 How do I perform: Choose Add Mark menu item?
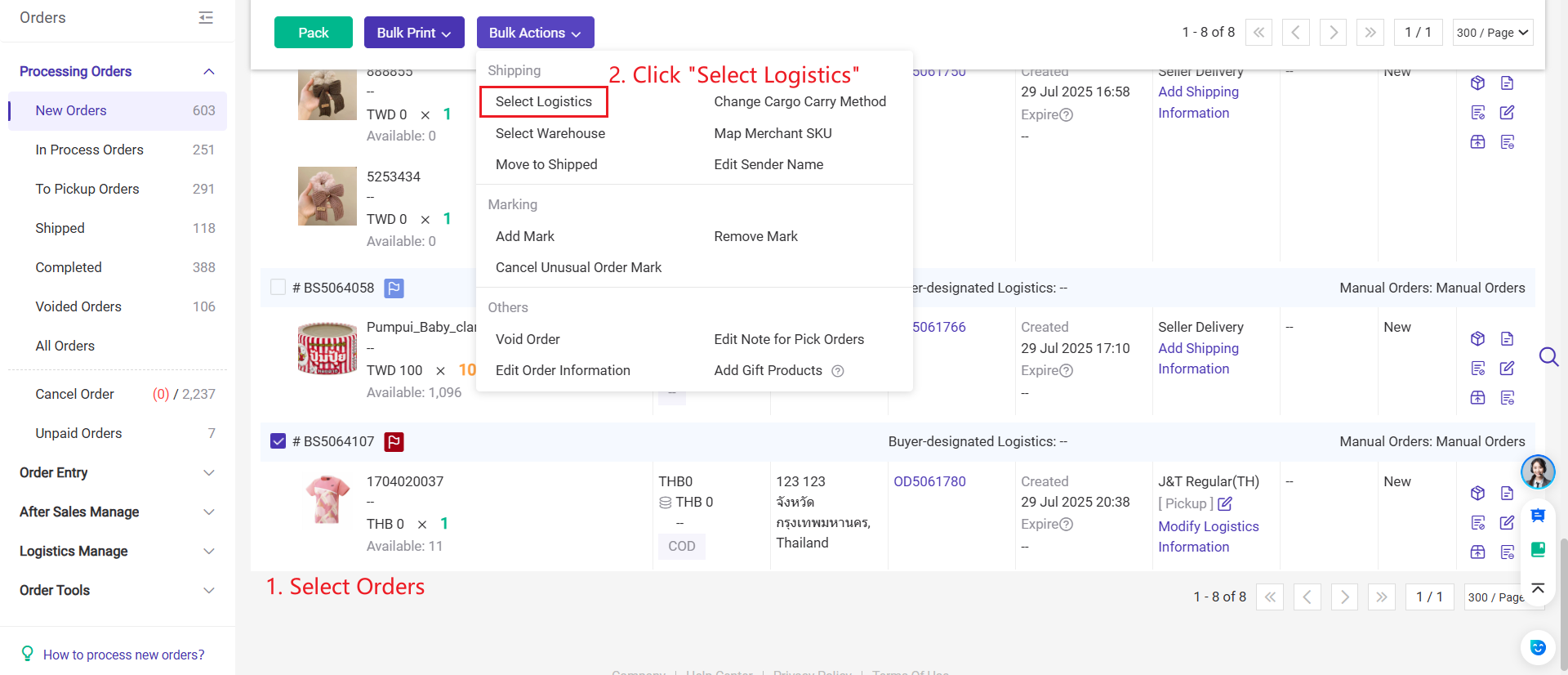pyautogui.click(x=524, y=236)
